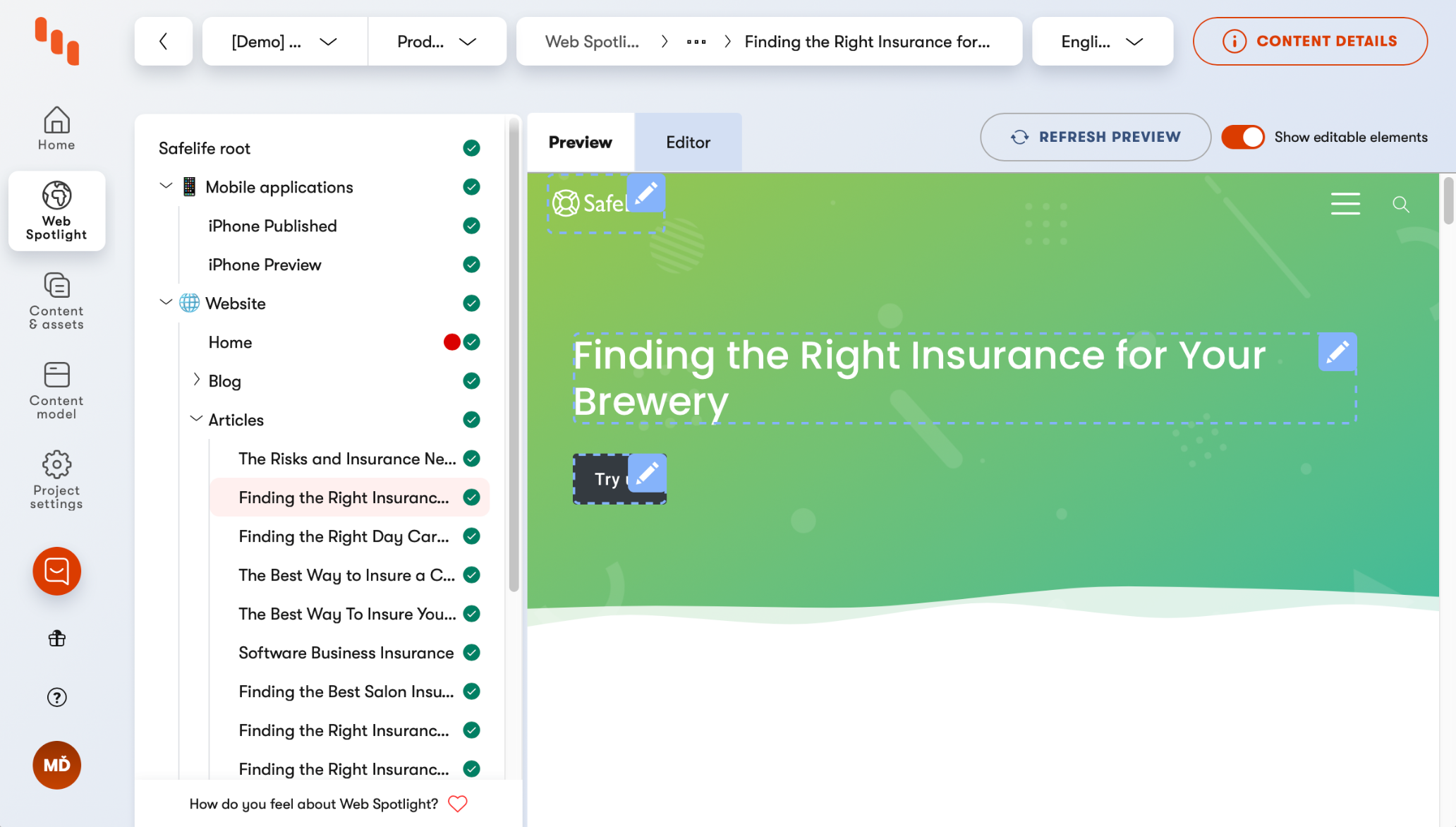The image size is (1456, 827).
Task: Click the Refresh Preview button
Action: point(1095,137)
